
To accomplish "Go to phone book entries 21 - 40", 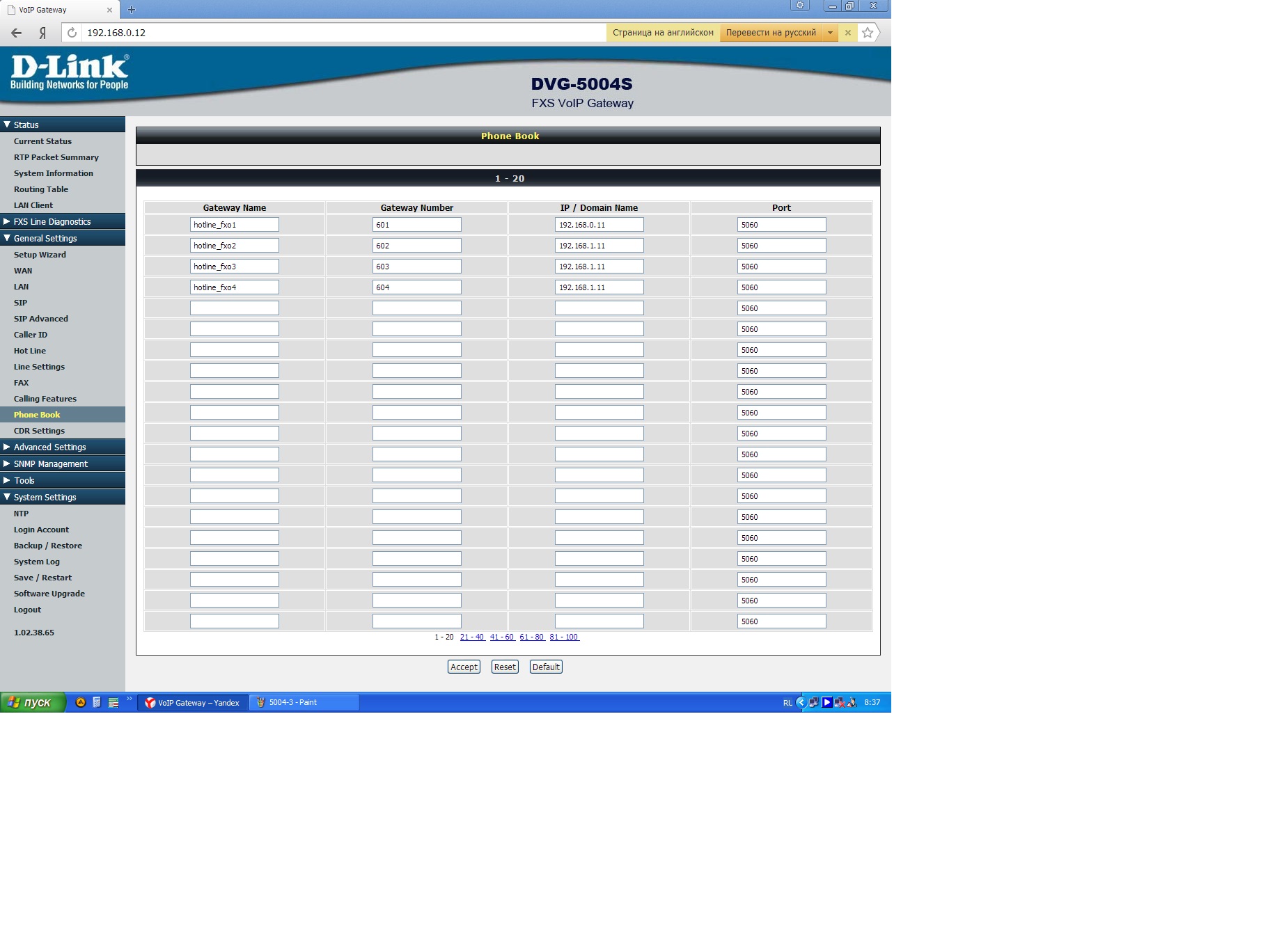I will (472, 637).
